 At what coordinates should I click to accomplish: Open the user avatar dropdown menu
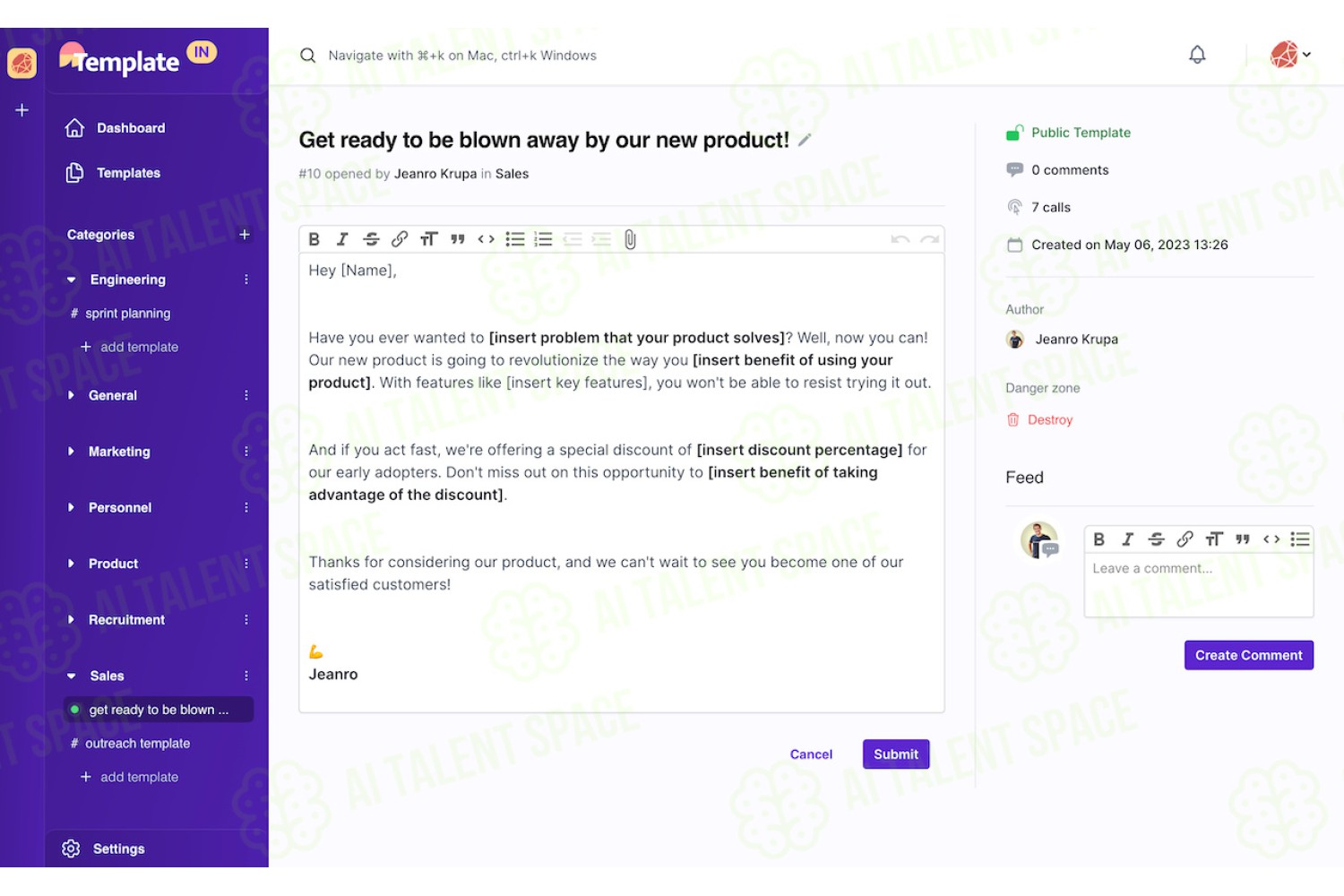[1291, 55]
